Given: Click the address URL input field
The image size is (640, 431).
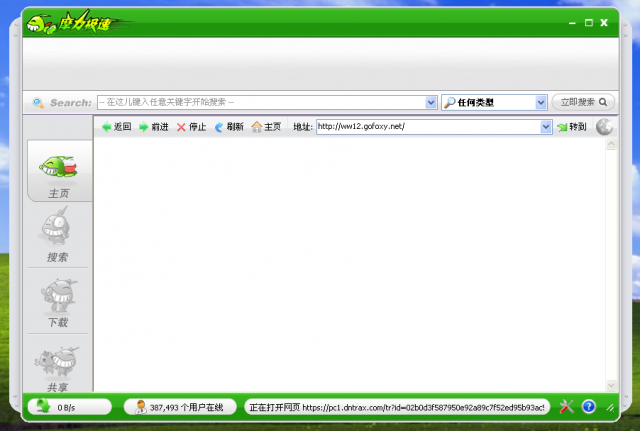Looking at the screenshot, I should click(429, 127).
